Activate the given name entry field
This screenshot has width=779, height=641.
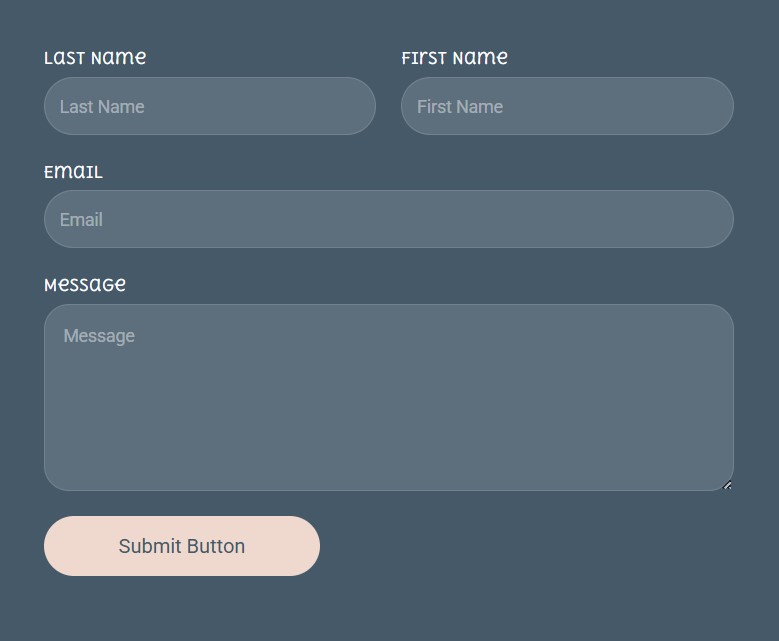click(x=567, y=106)
